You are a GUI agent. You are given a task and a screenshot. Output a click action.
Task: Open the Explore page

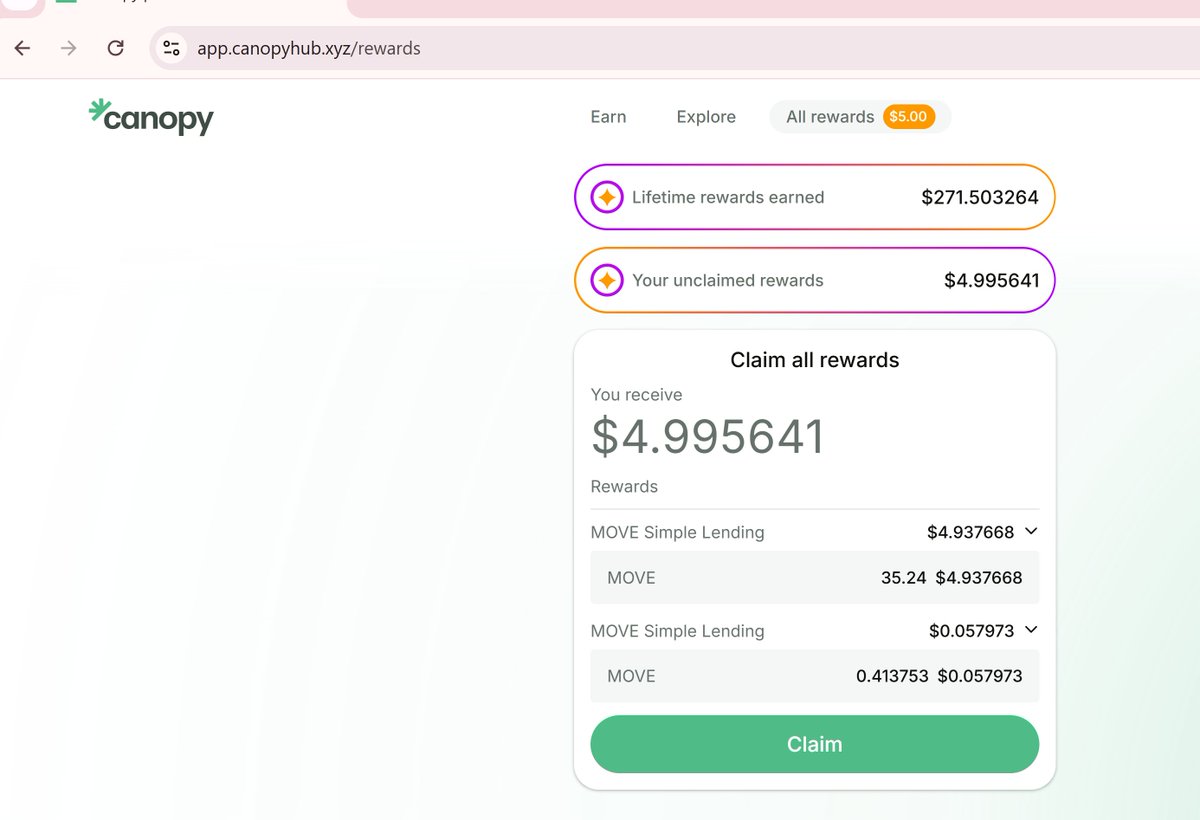pyautogui.click(x=705, y=117)
